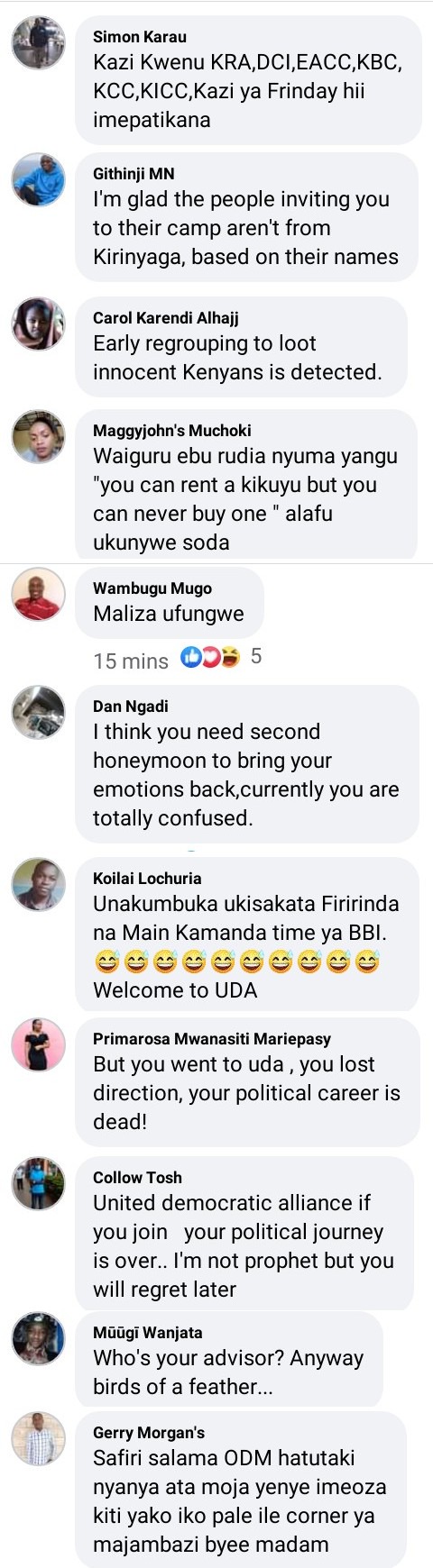Open Maggyjohn's Muchoki's avatar
433x1568 pixels.
pos(38,436)
